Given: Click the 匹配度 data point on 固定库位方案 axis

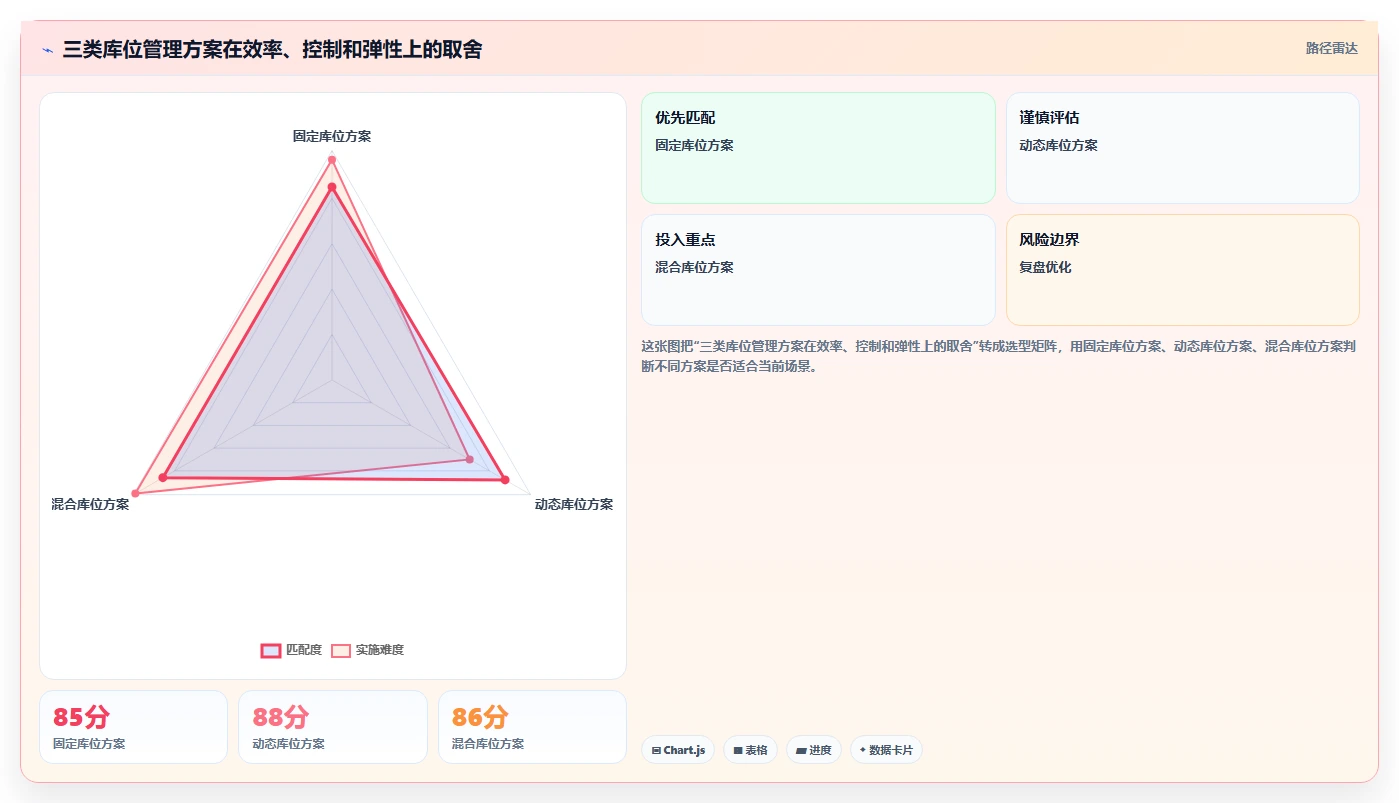Looking at the screenshot, I should 332,186.
